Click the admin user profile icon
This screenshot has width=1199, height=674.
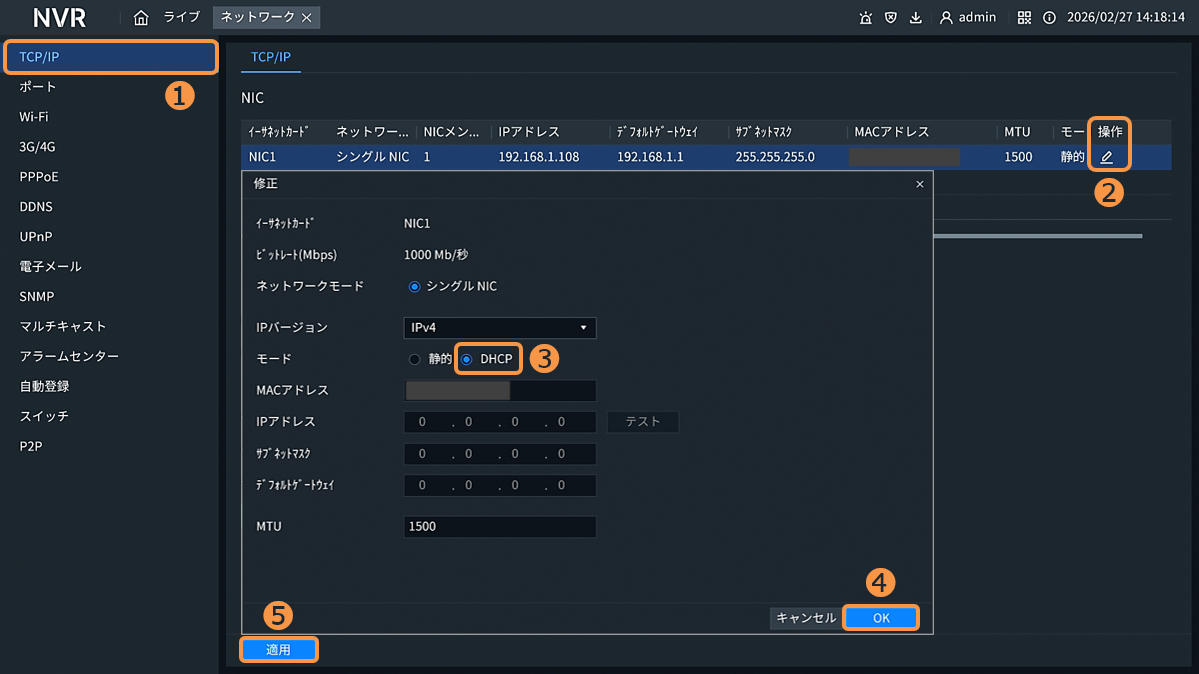pyautogui.click(x=946, y=17)
